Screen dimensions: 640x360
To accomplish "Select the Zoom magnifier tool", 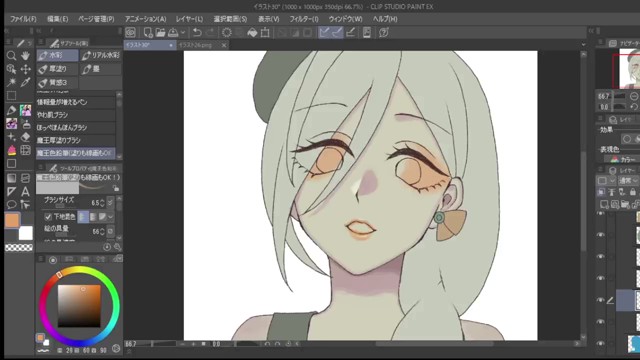I will [x=11, y=56].
